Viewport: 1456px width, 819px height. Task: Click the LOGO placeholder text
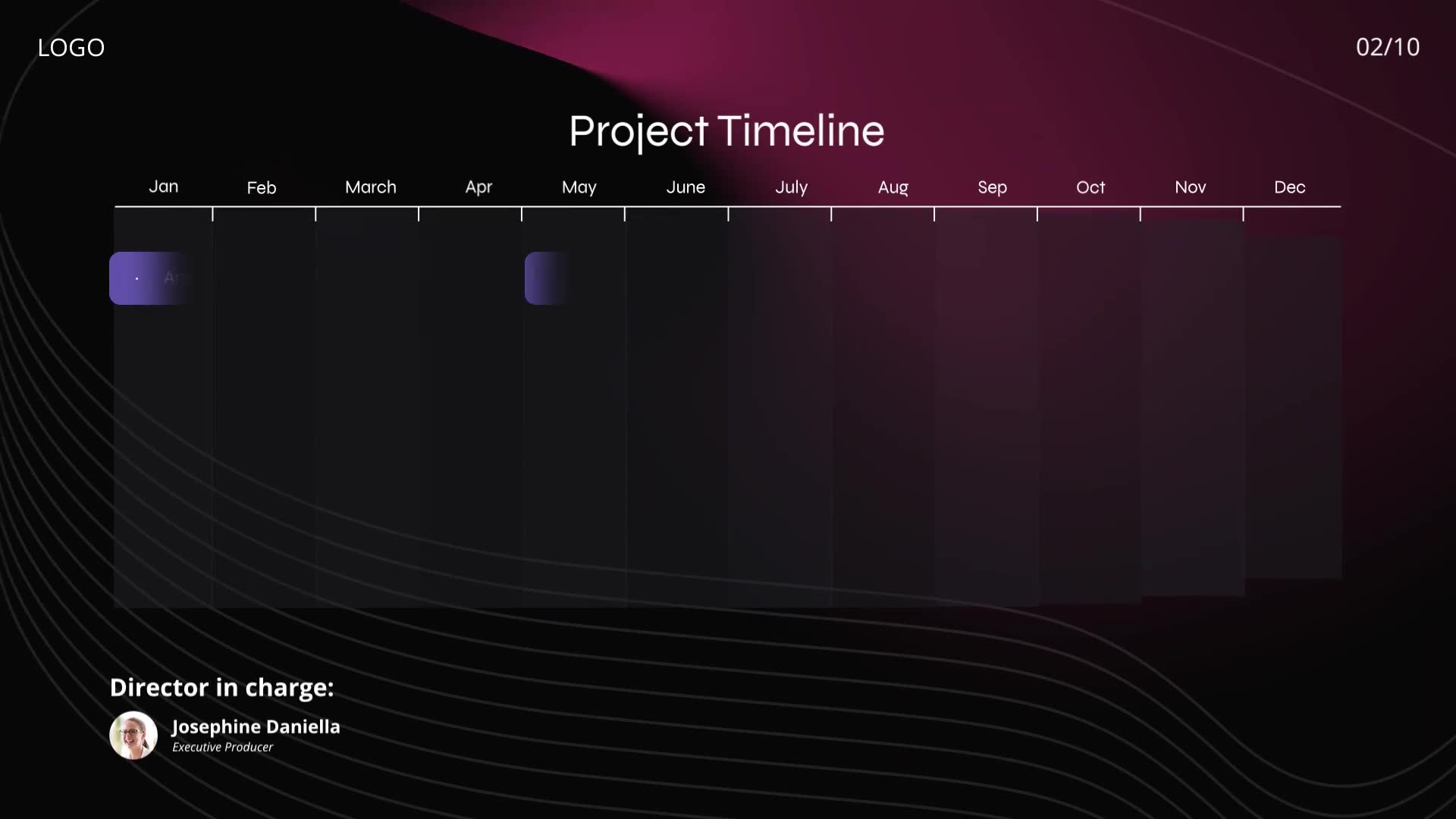(x=71, y=46)
